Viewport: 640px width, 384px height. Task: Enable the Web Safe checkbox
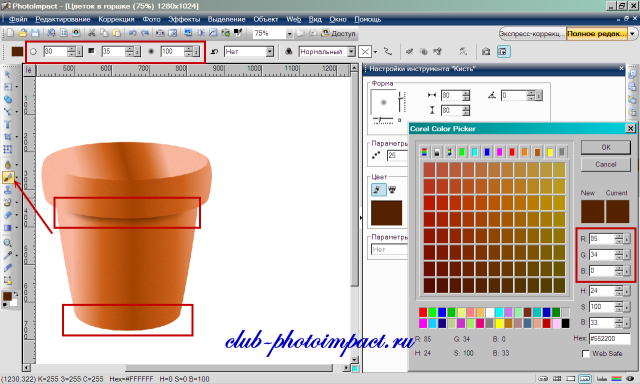pyautogui.click(x=585, y=354)
